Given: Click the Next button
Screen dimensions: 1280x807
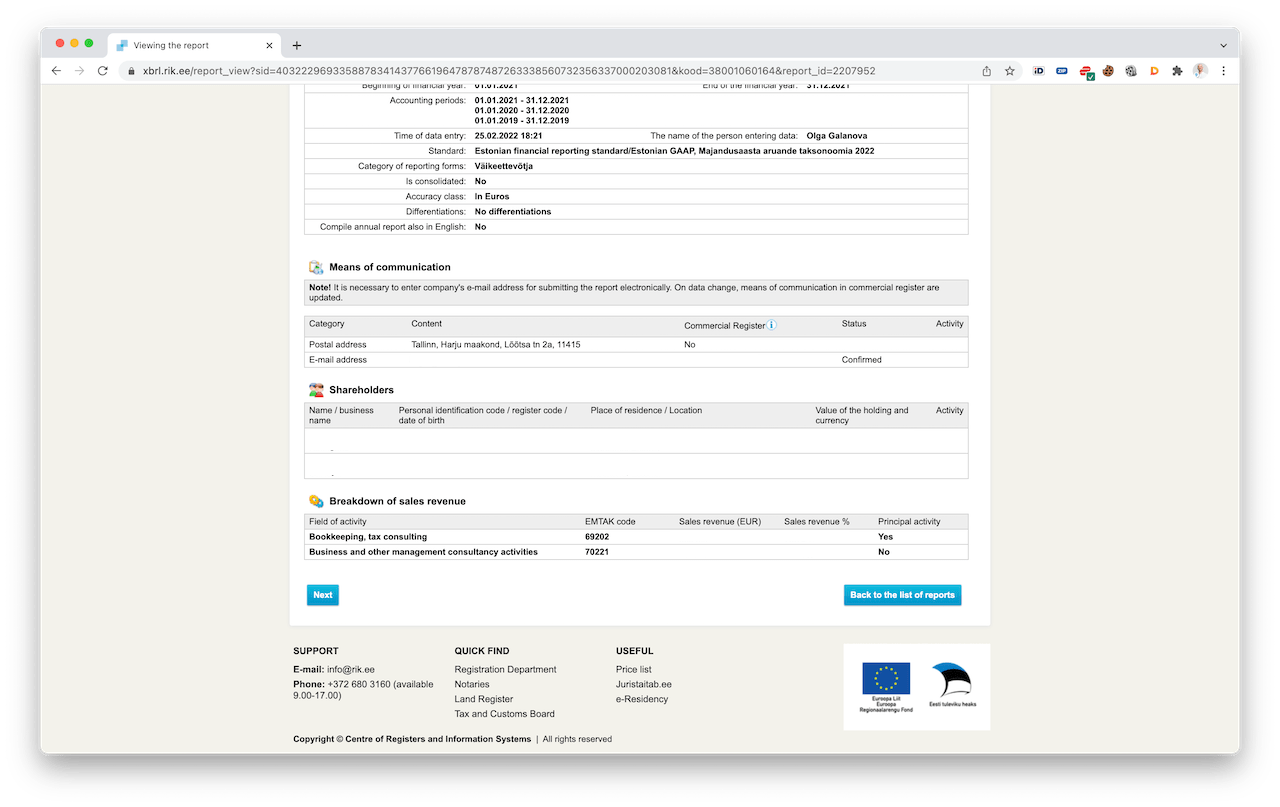Looking at the screenshot, I should click(322, 595).
